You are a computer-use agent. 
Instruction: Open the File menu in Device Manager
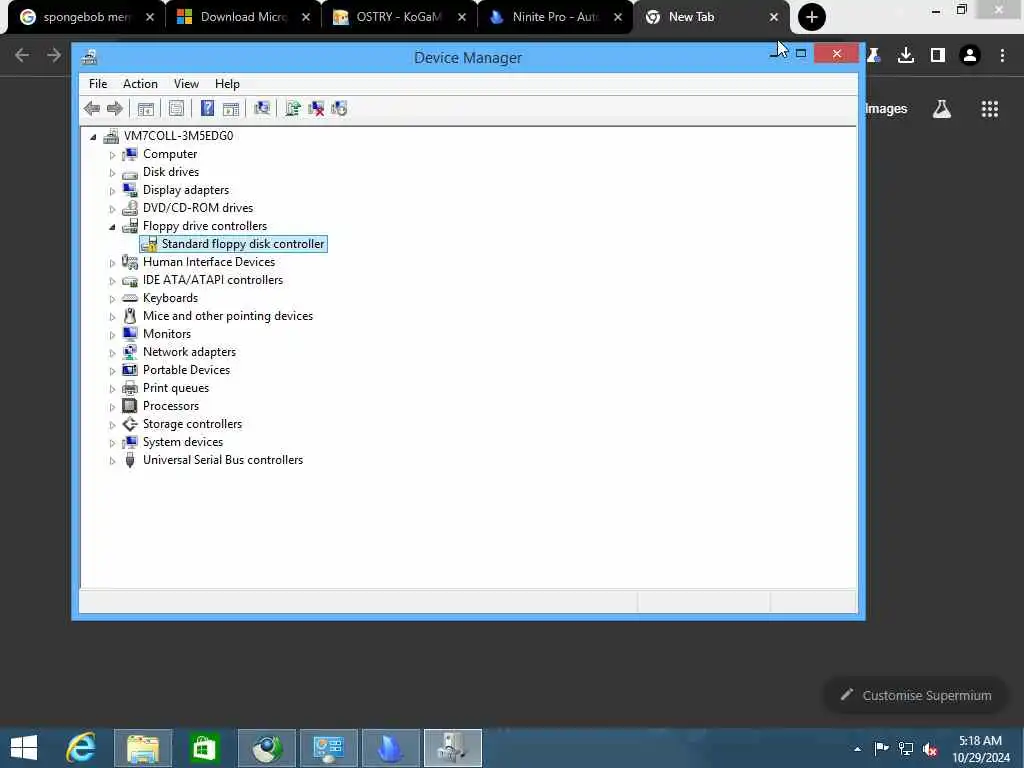tap(98, 84)
